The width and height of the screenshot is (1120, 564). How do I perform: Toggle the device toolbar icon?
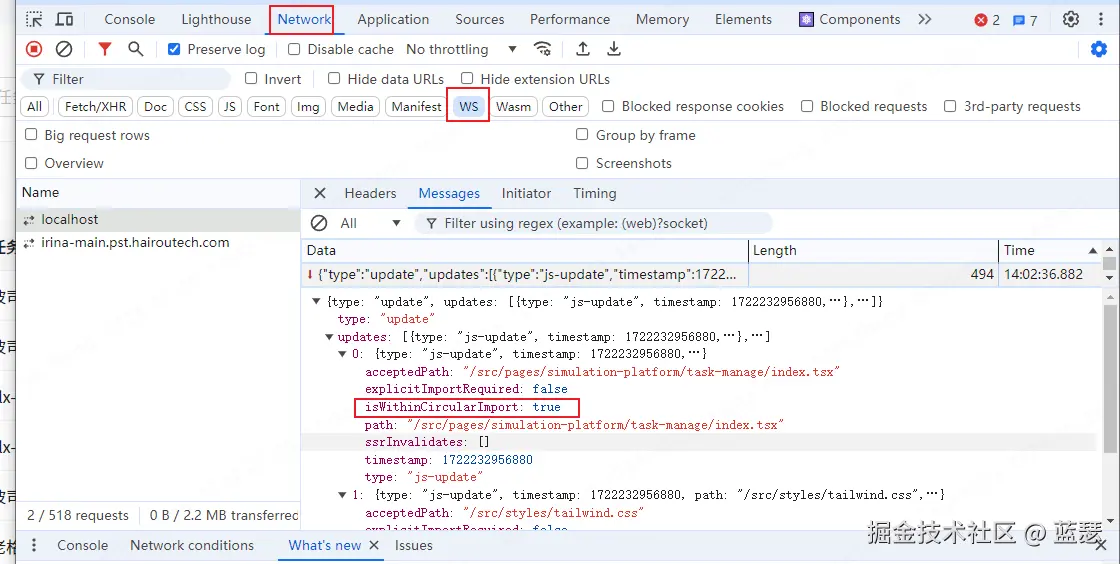pos(64,19)
